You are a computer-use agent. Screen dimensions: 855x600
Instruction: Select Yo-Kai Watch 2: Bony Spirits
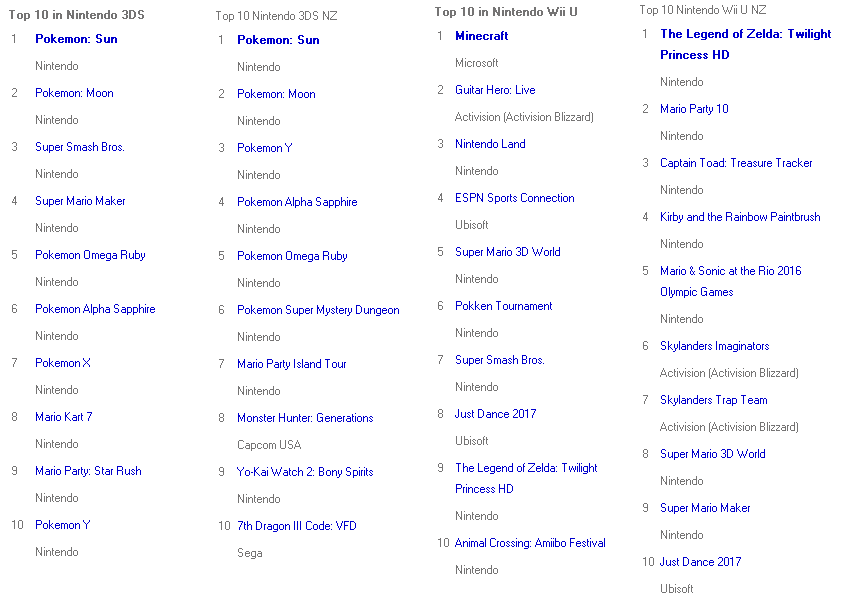[305, 472]
